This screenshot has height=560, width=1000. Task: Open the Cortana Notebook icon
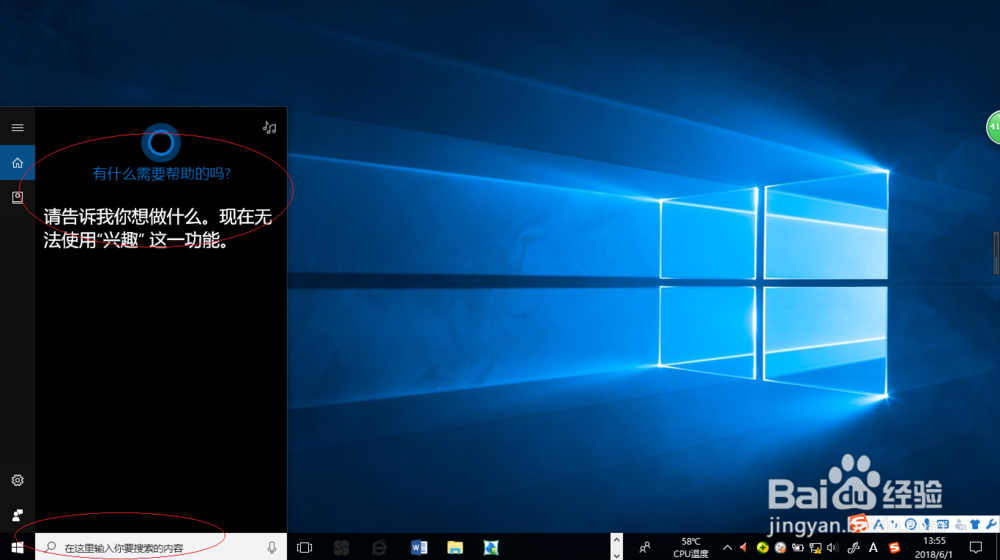17,197
